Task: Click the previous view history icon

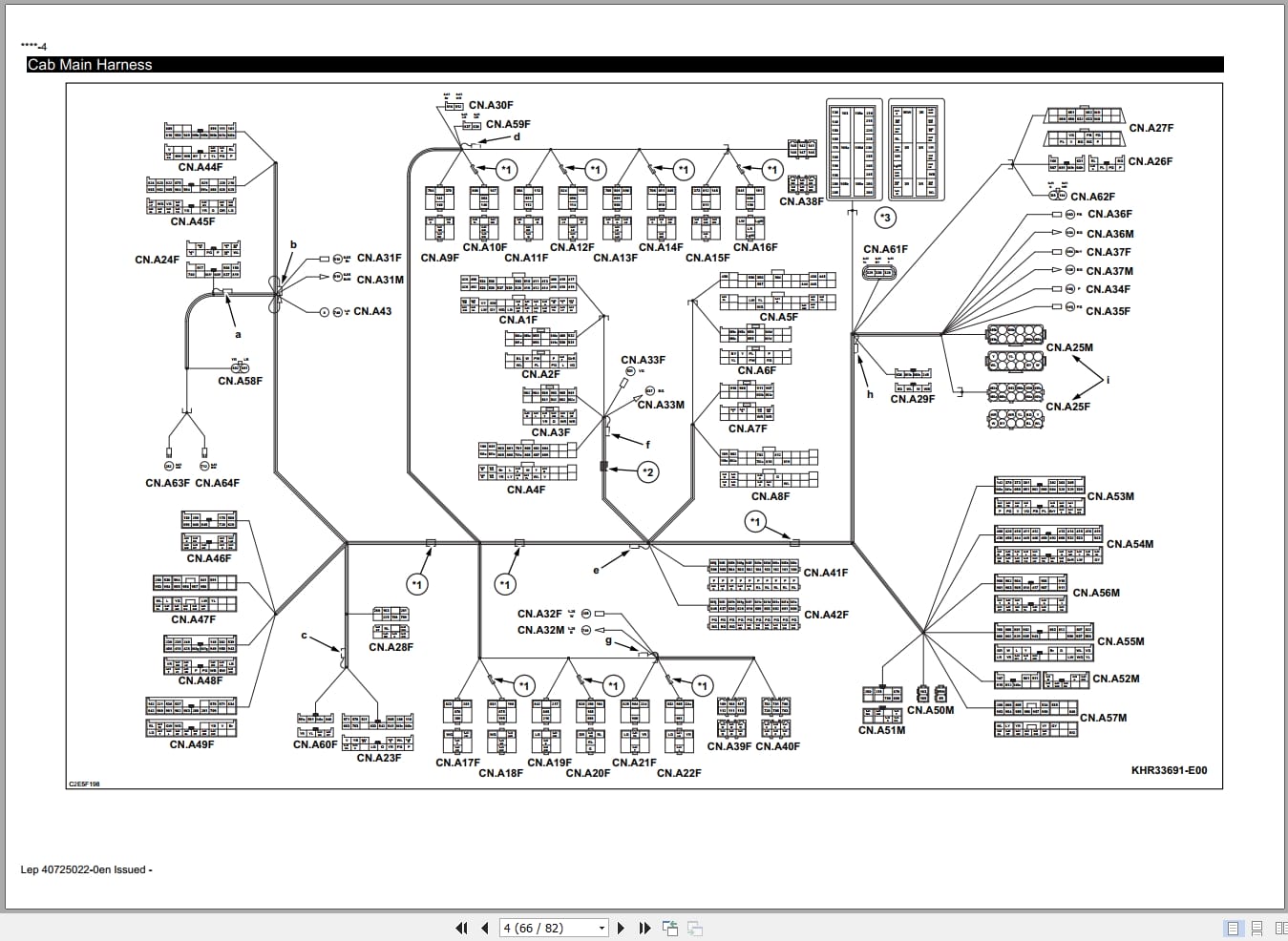Action: tap(670, 927)
